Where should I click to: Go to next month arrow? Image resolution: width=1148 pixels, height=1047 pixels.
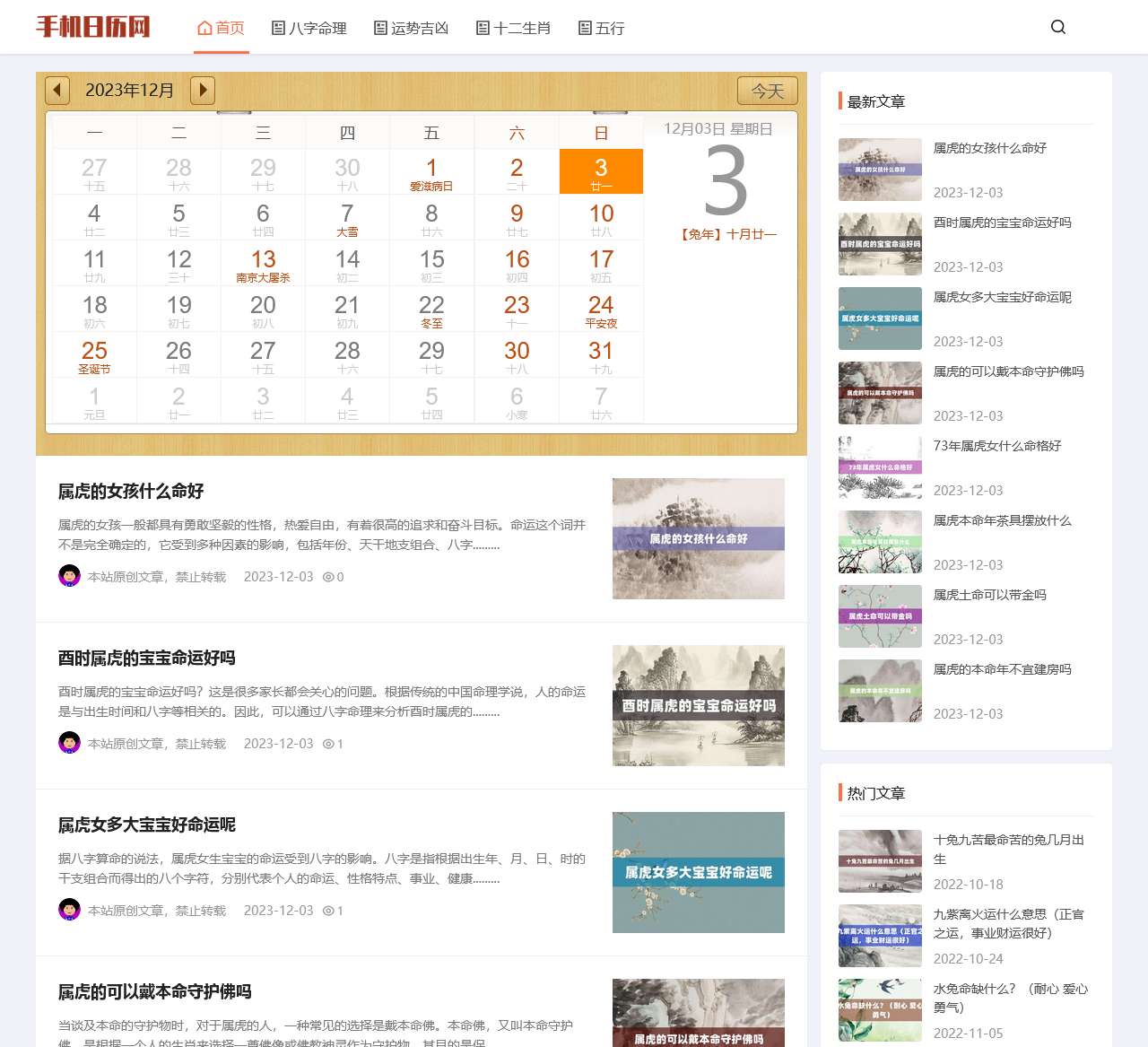tap(203, 90)
